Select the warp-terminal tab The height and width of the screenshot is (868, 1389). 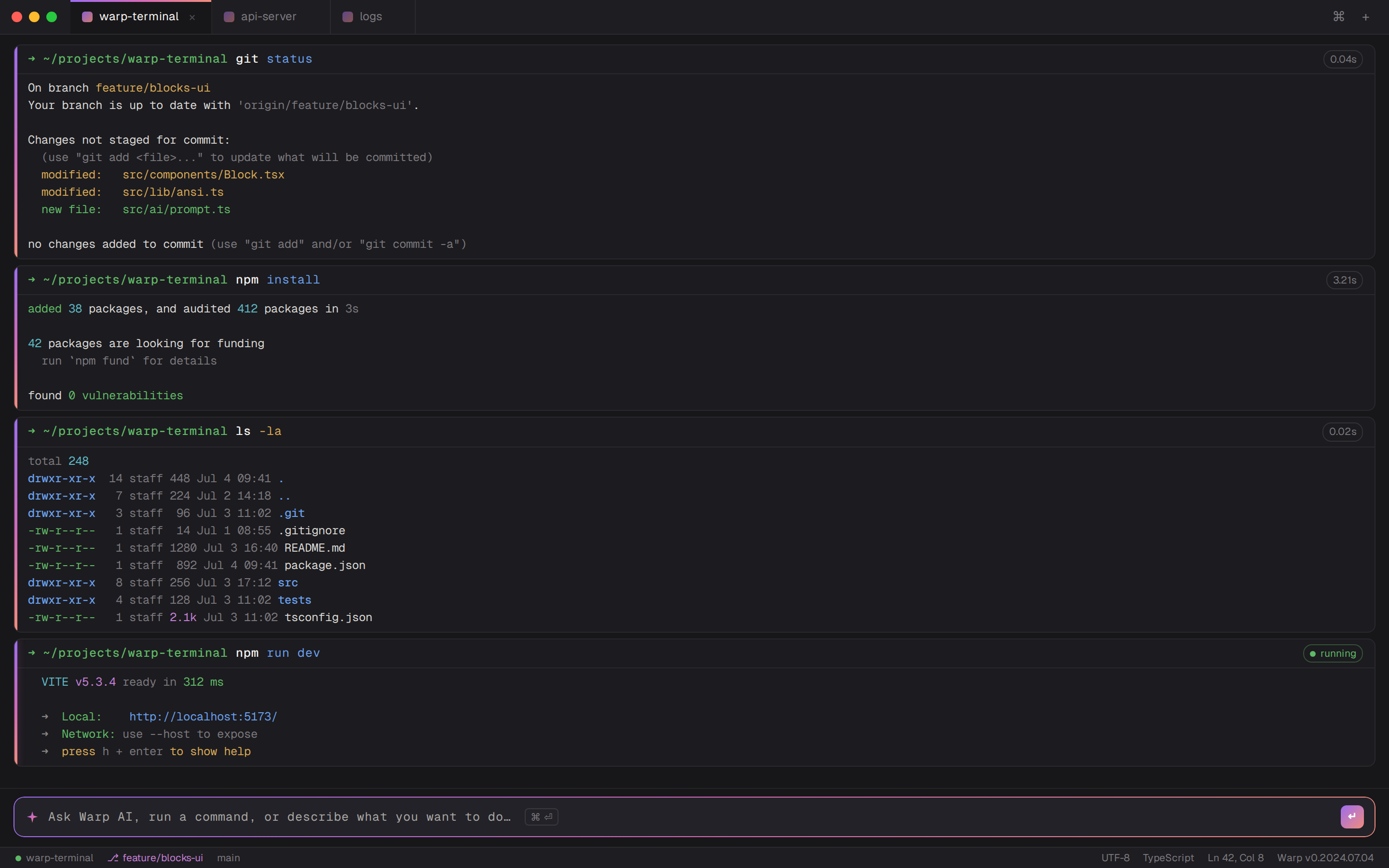pos(141,17)
